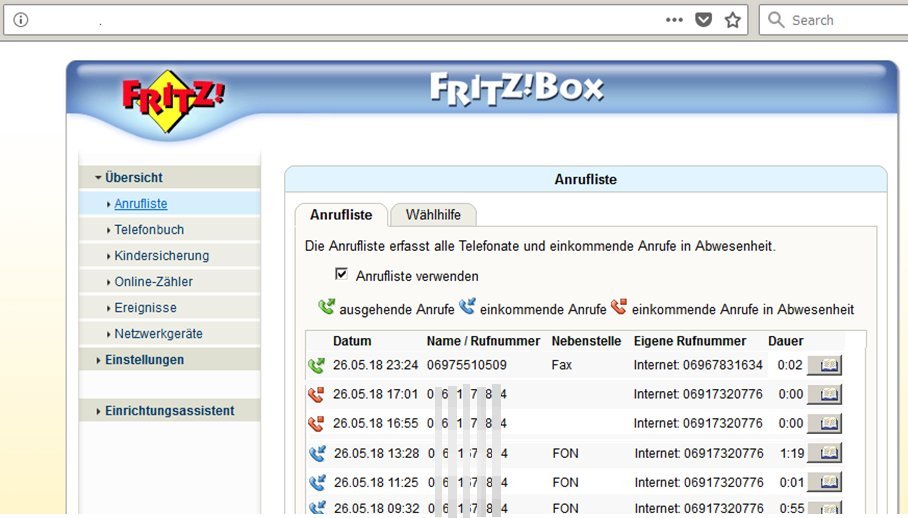Open Telefonbuch in the sidebar
Viewport: 908px width, 518px height.
[x=149, y=230]
